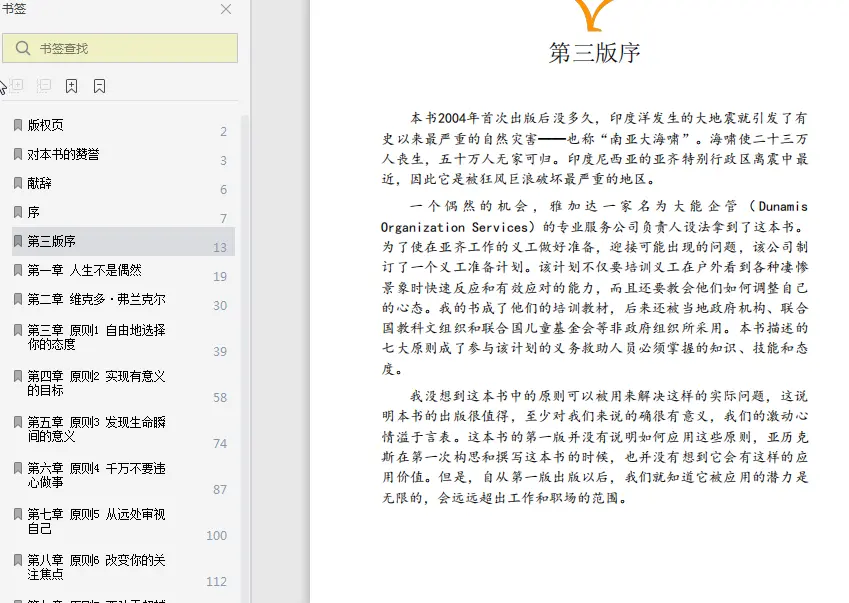Click the 第三版序 page heading

tap(595, 53)
